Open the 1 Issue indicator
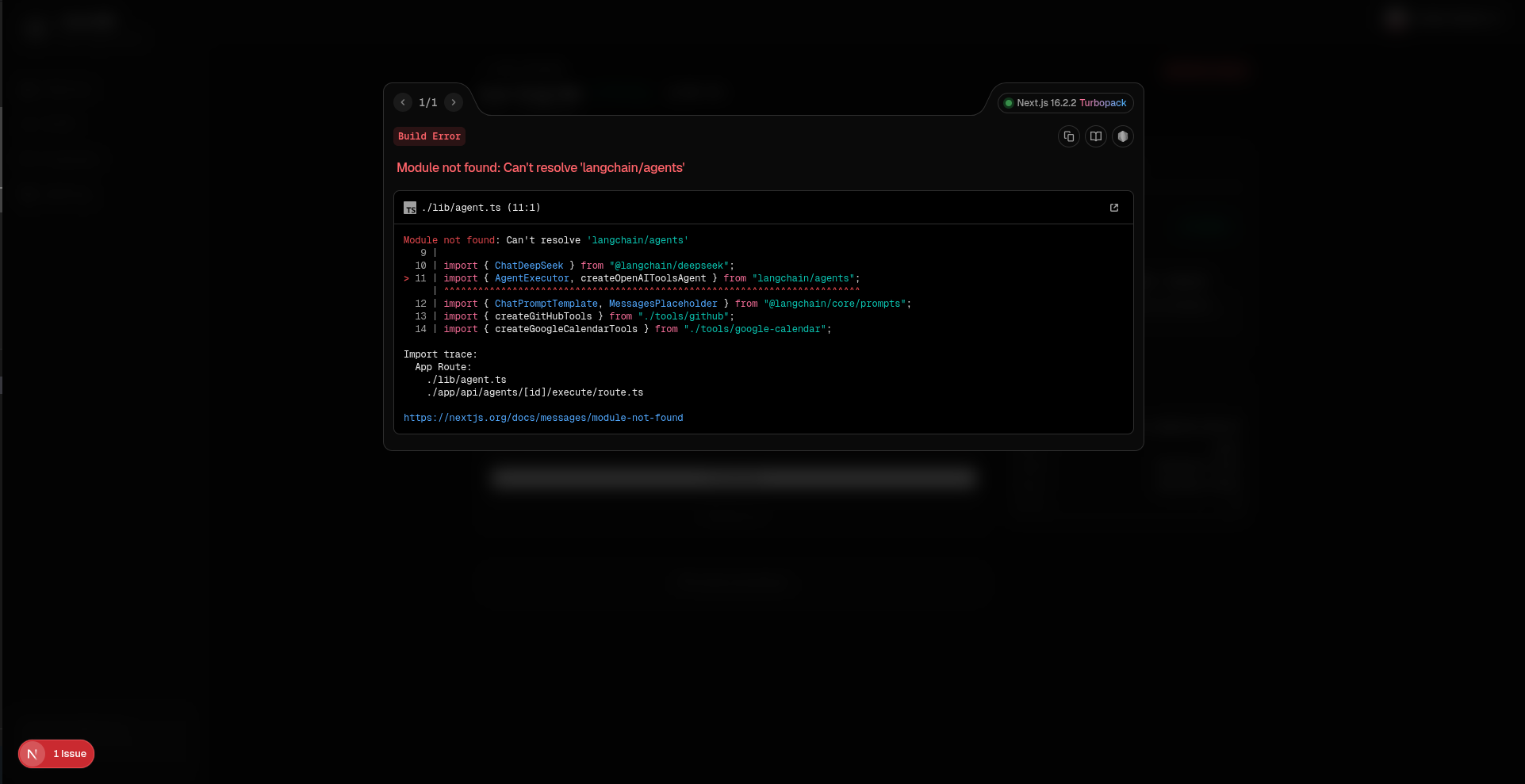This screenshot has width=1525, height=784. [70, 754]
